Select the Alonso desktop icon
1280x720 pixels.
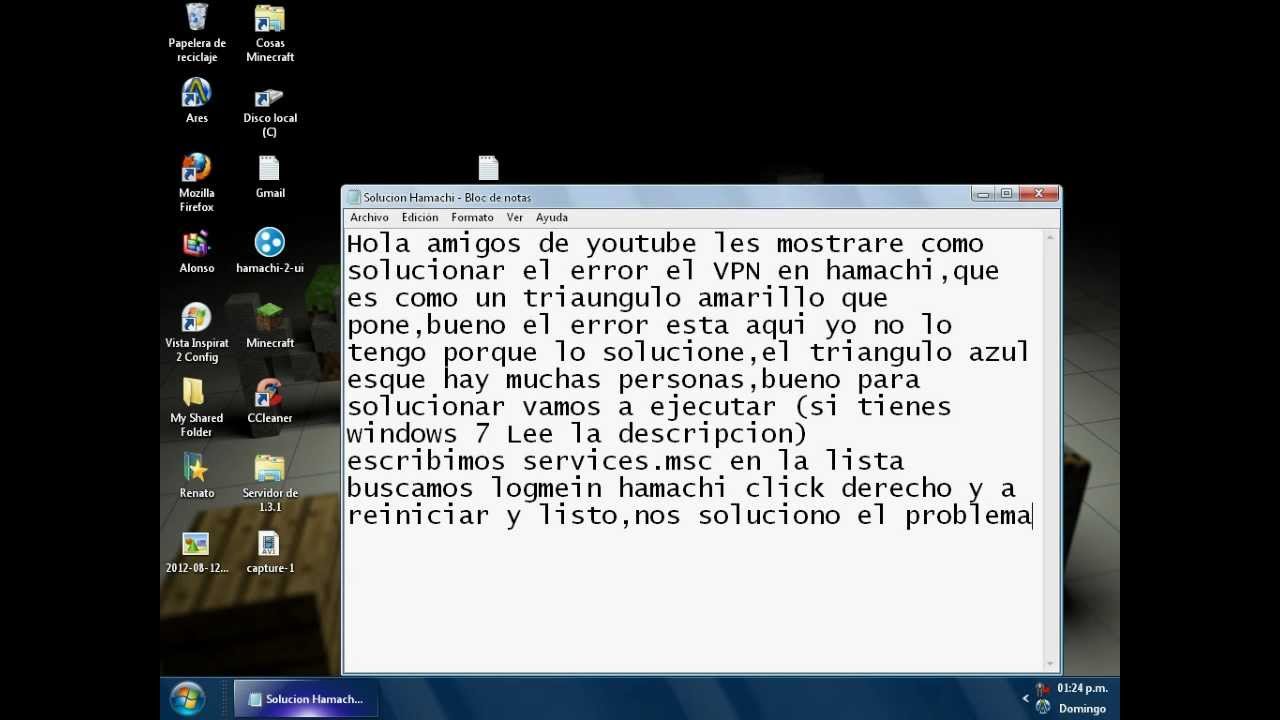click(197, 251)
